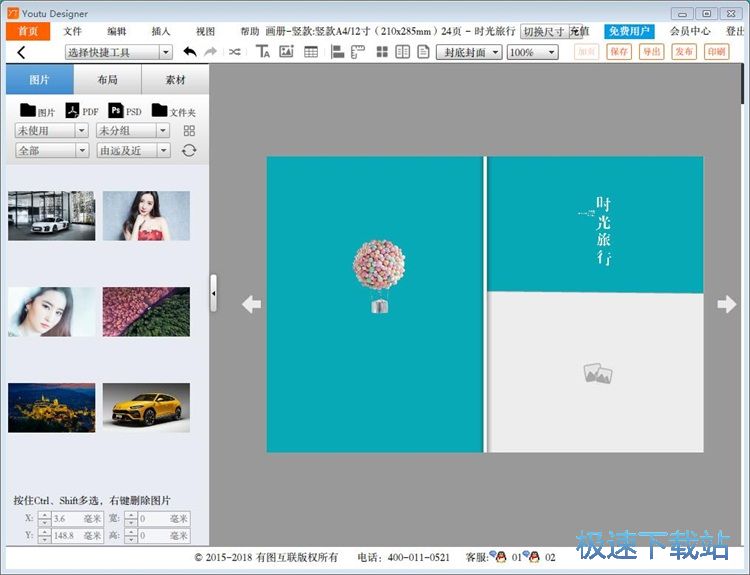This screenshot has height=575, width=750.
Task: Click the 导出 button
Action: 651,52
